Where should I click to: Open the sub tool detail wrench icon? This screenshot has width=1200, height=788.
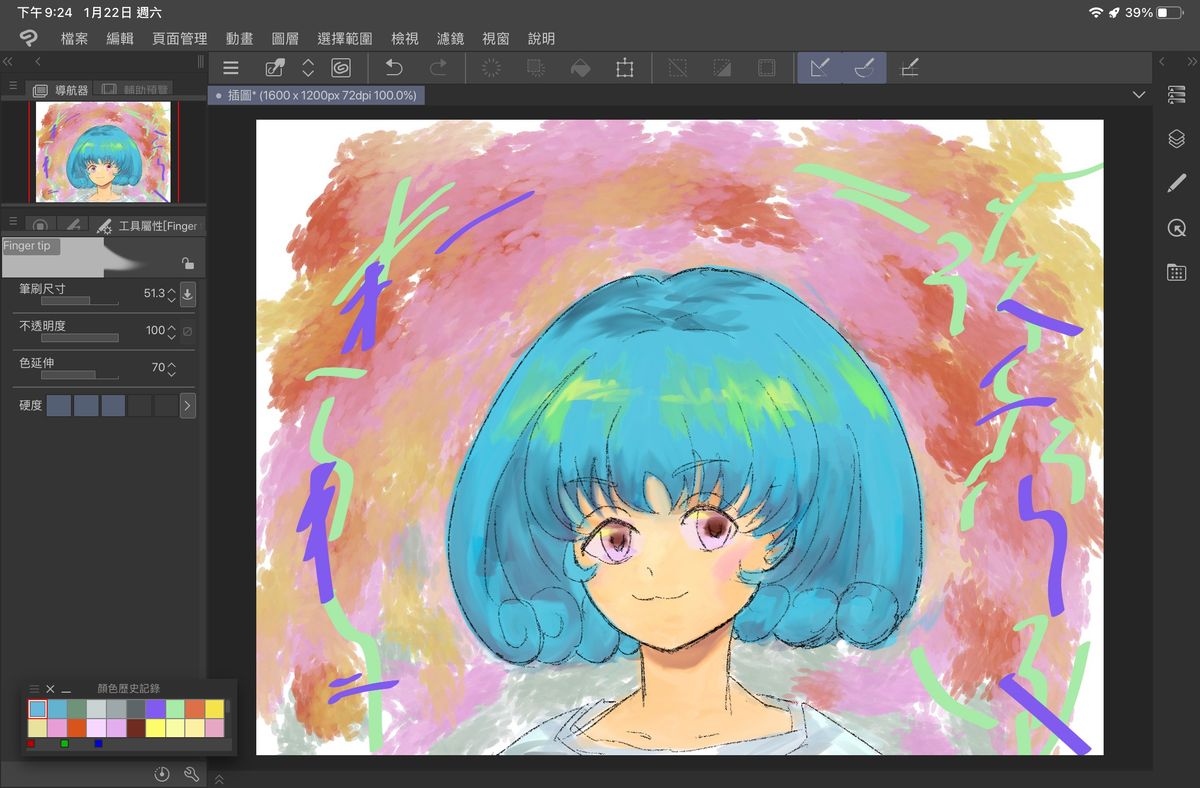point(192,773)
